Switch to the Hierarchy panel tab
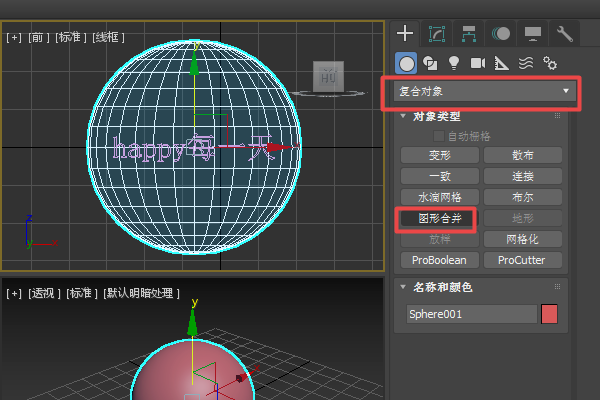This screenshot has width=600, height=400. 468,33
